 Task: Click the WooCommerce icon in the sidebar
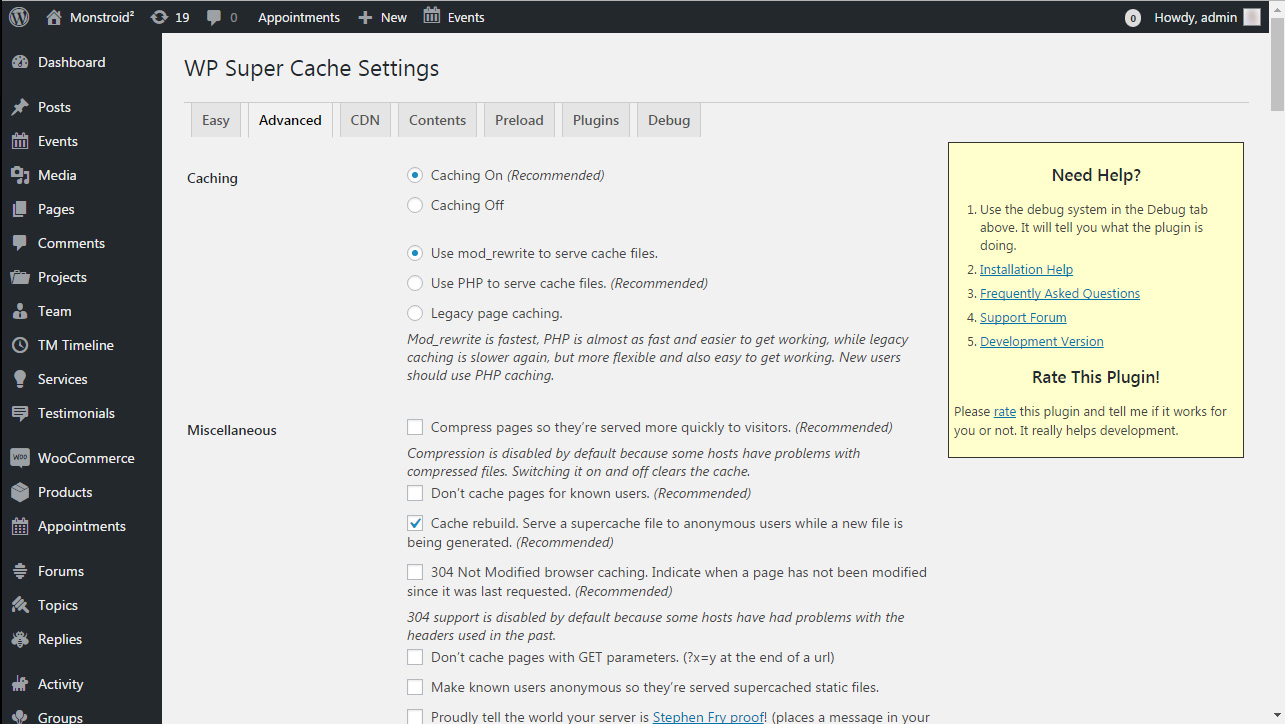pos(20,458)
